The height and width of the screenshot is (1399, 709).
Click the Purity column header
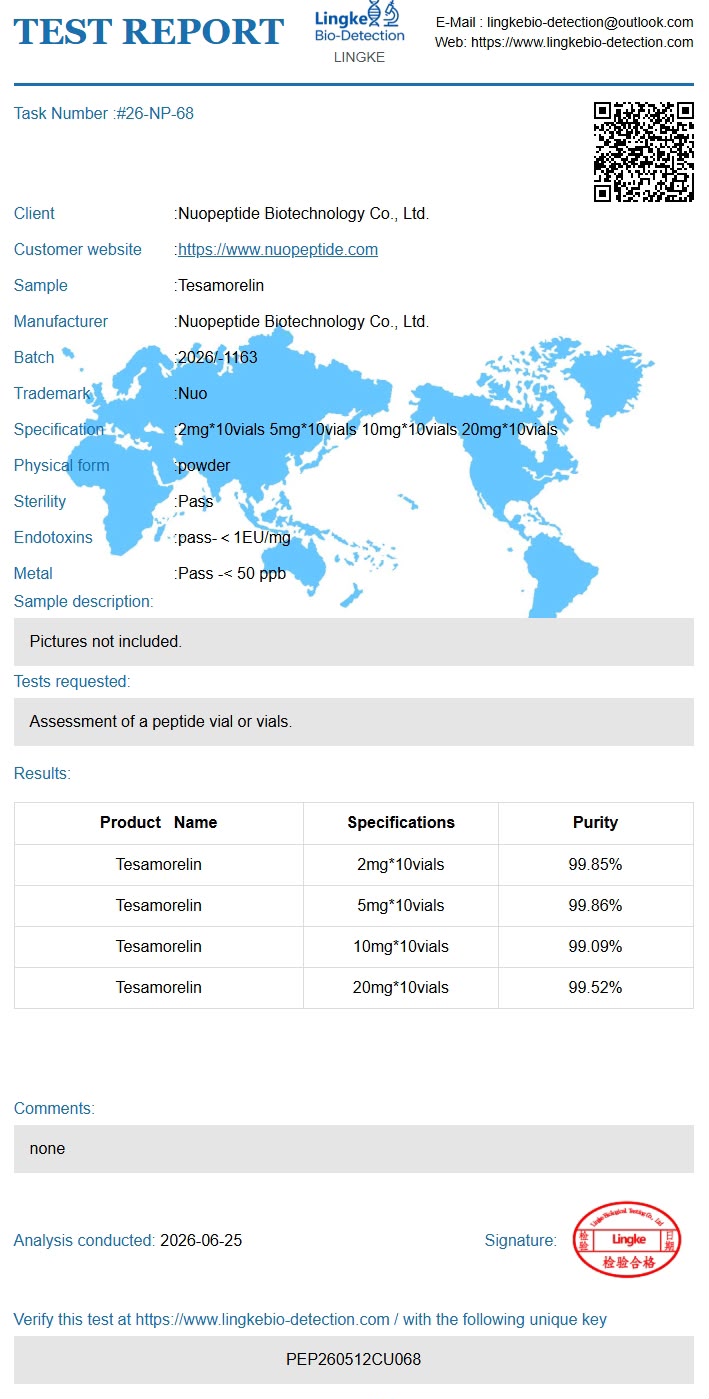click(x=595, y=823)
